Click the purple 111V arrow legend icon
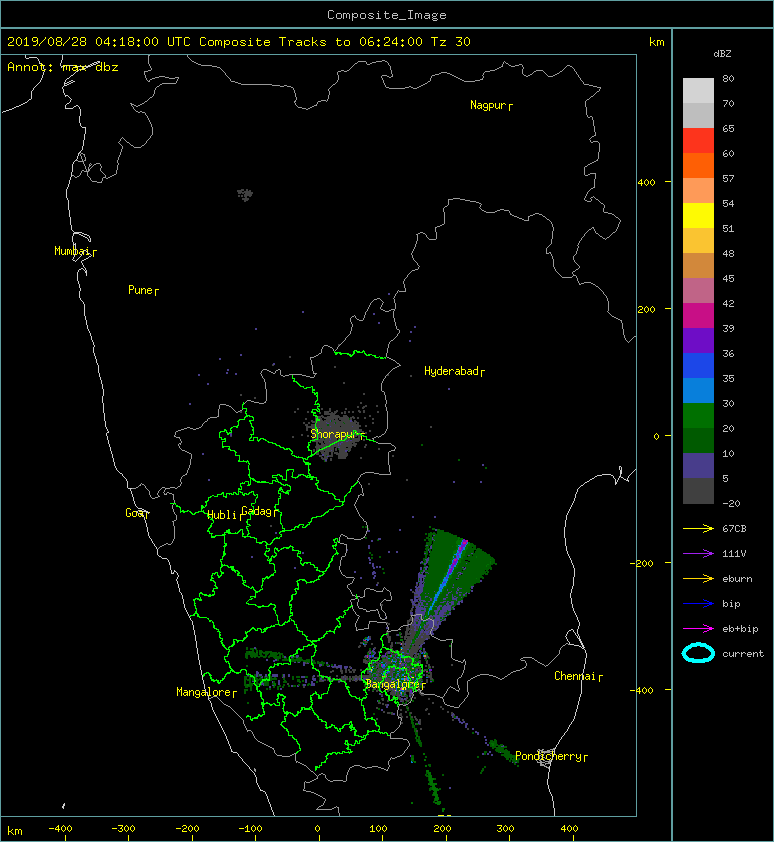 point(698,554)
